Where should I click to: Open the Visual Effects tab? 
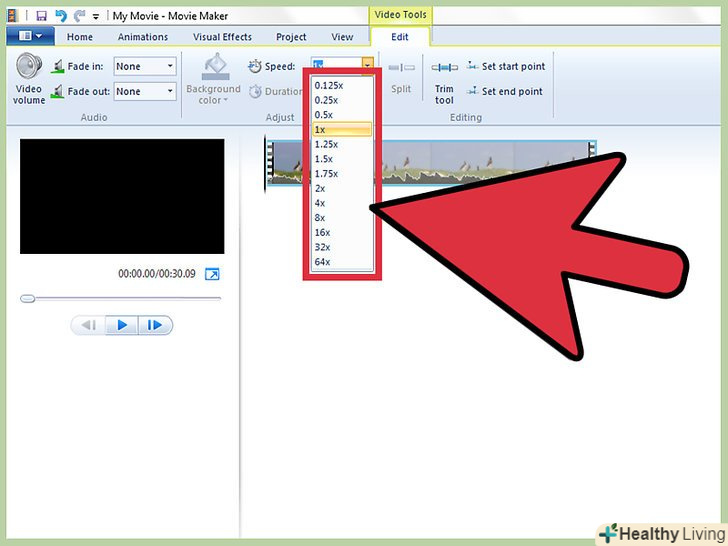tap(222, 37)
